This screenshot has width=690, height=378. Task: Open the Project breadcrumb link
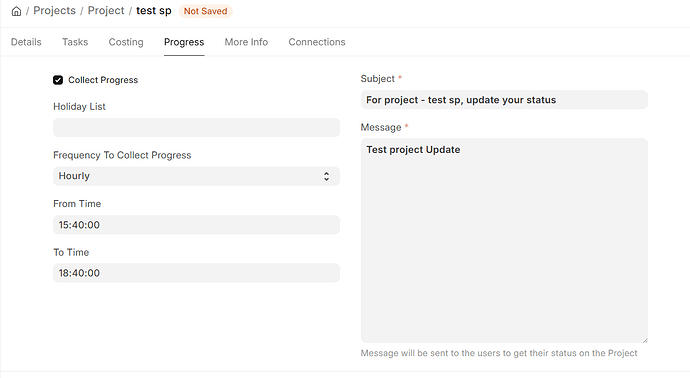click(x=106, y=11)
